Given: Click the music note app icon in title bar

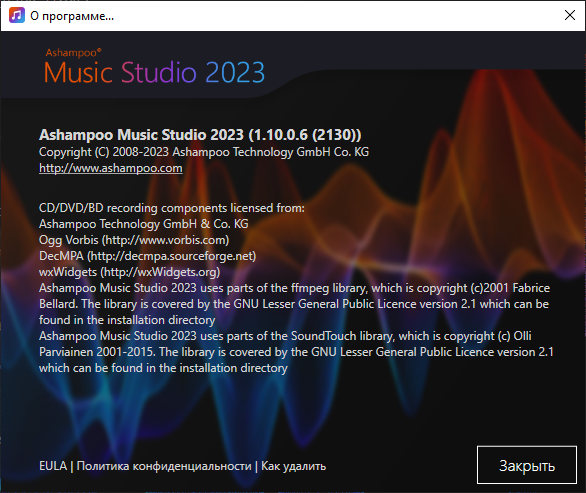Looking at the screenshot, I should (17, 15).
